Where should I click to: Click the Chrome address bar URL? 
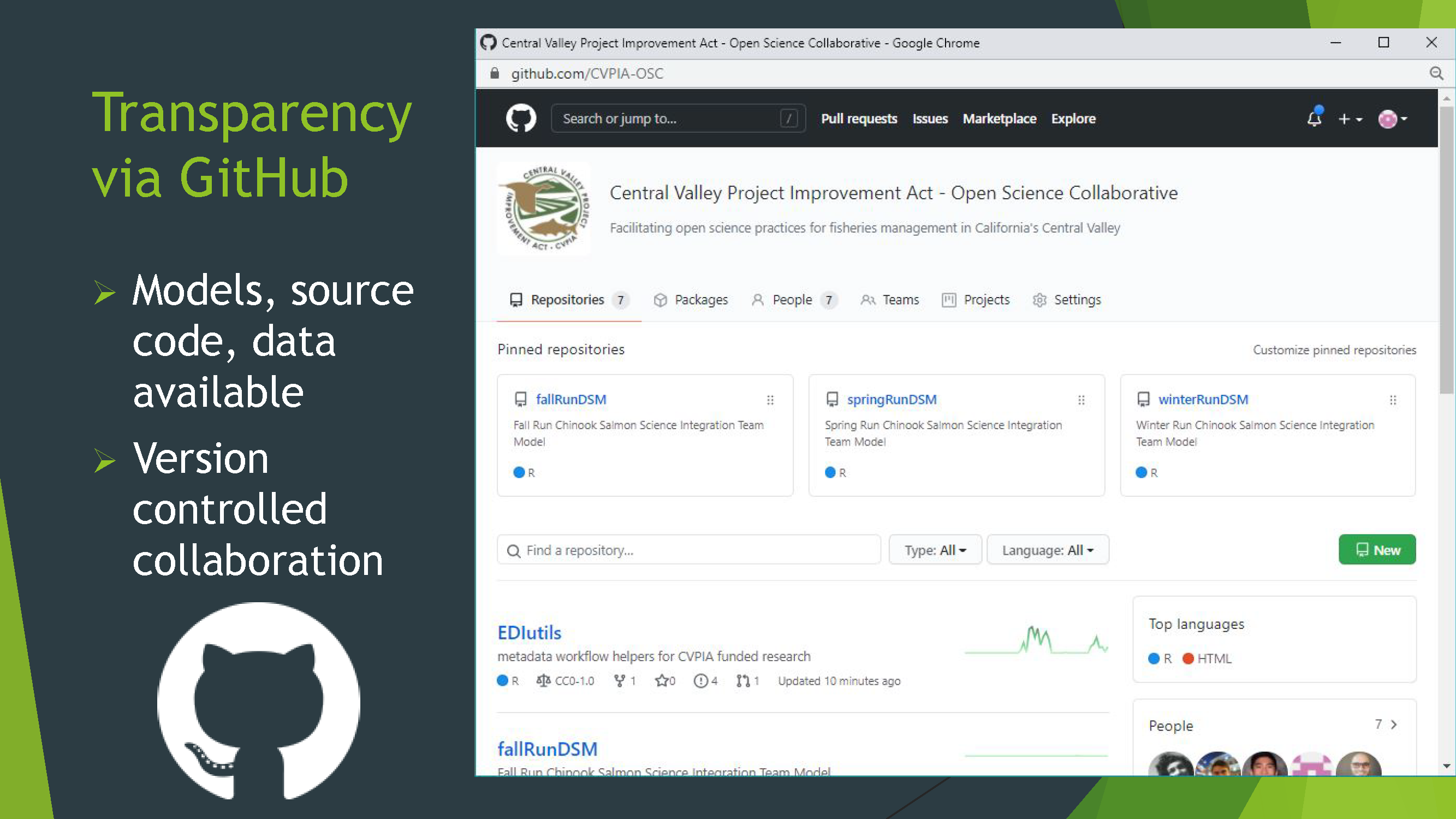pyautogui.click(x=587, y=74)
